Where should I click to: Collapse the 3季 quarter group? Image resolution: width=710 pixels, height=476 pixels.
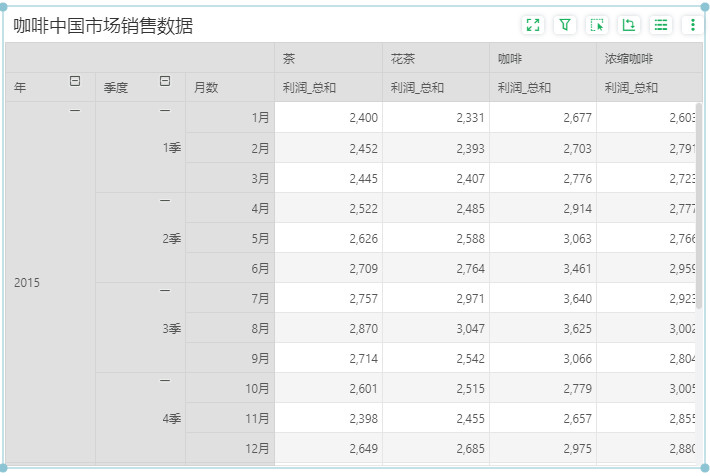(165, 290)
